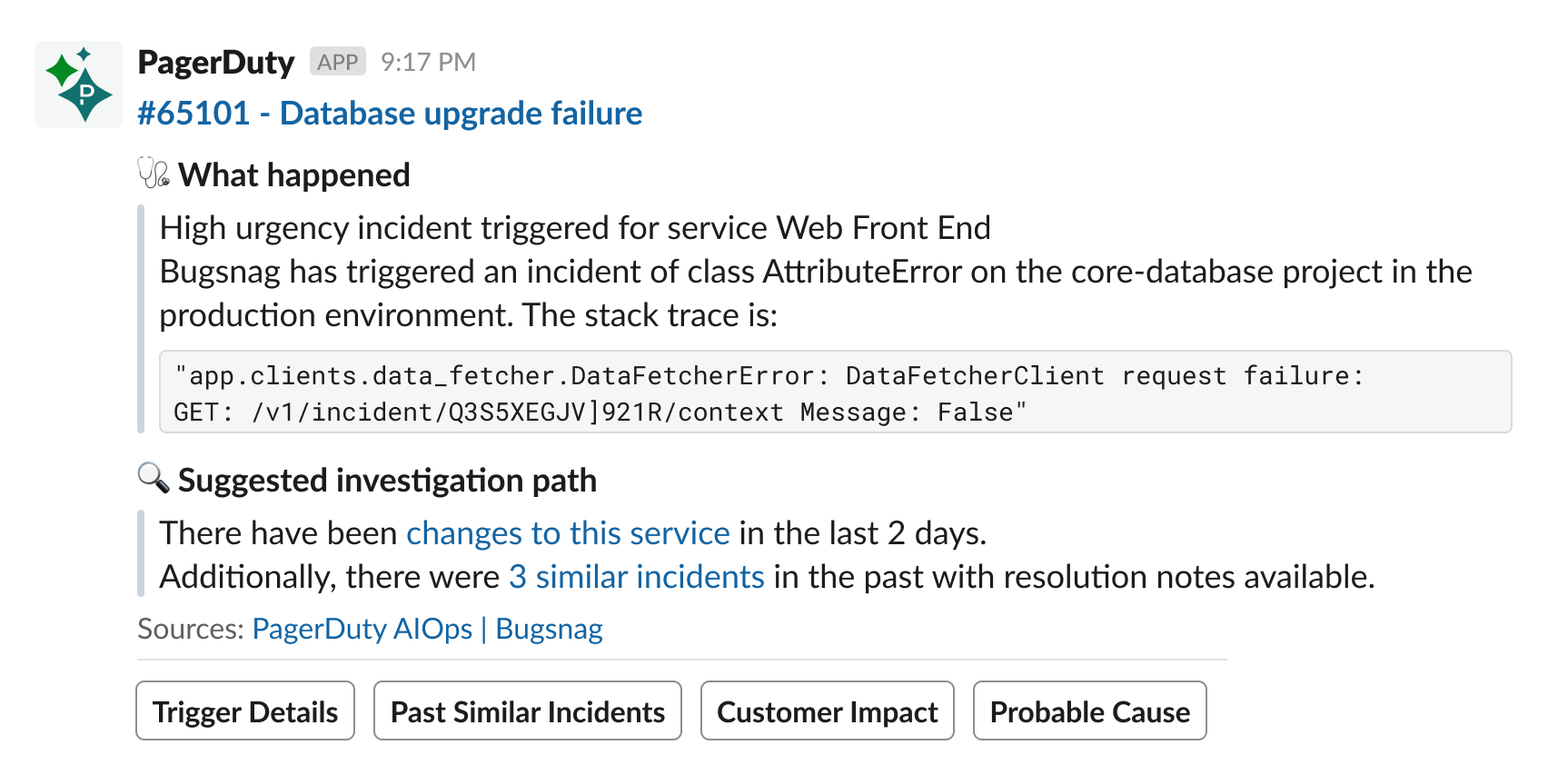The image size is (1568, 775).
Task: View the 3 similar incidents link
Action: [x=636, y=577]
